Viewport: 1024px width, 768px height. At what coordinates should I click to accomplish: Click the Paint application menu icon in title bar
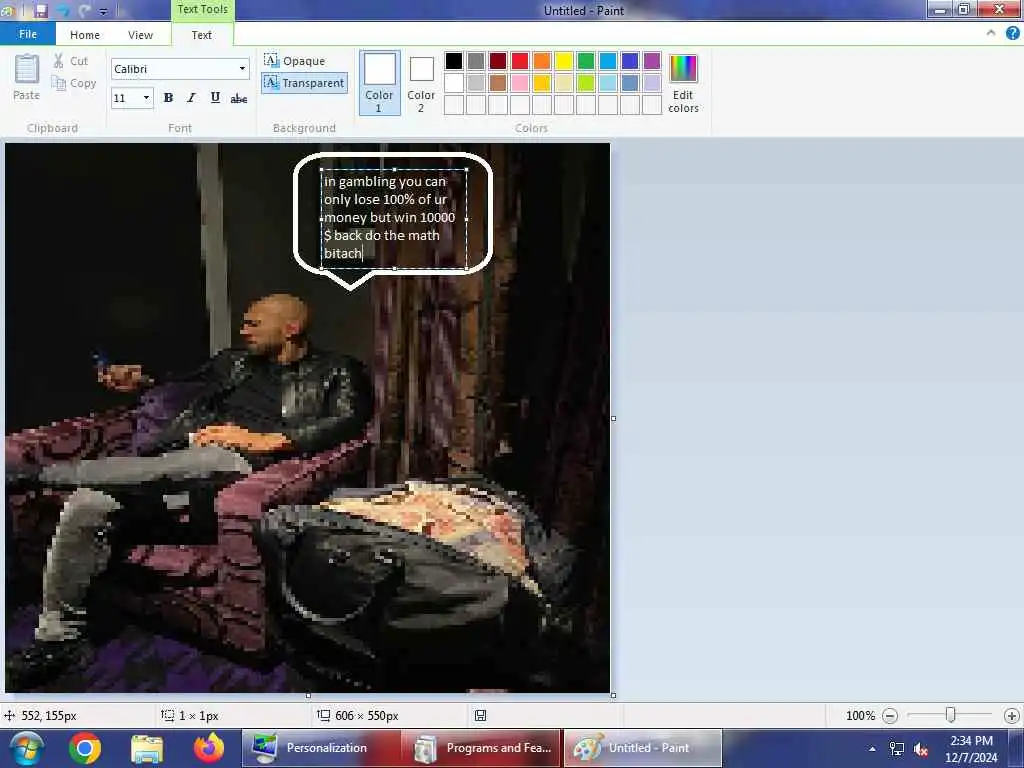[7, 10]
